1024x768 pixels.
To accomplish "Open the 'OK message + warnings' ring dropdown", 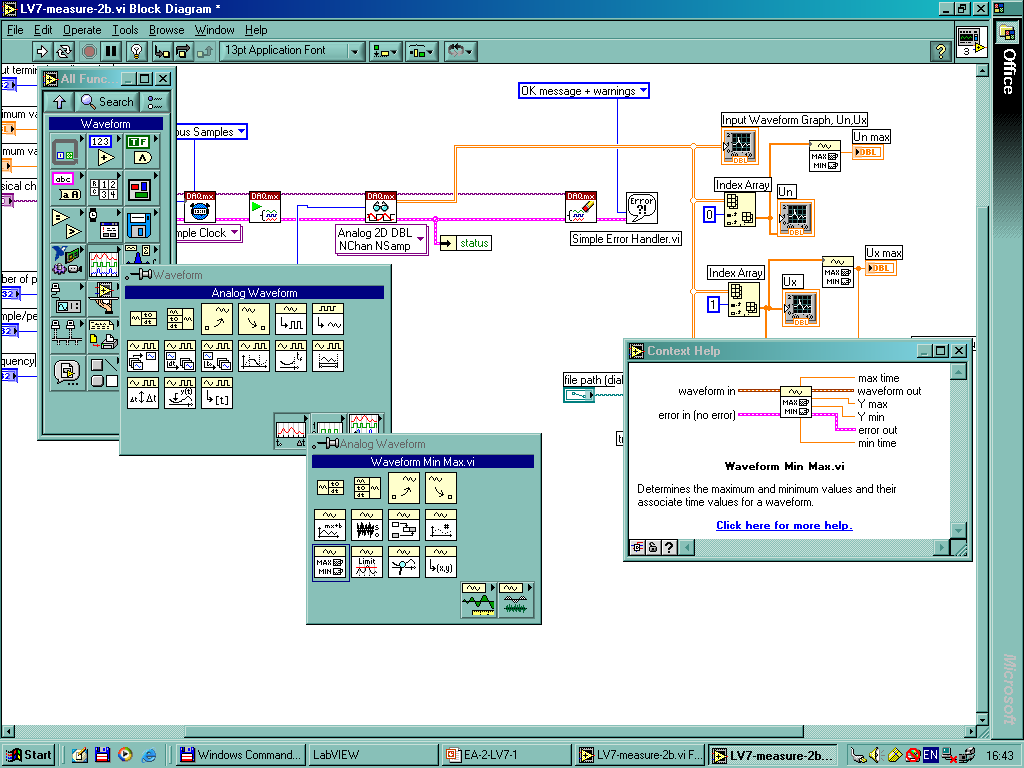I will click(584, 91).
